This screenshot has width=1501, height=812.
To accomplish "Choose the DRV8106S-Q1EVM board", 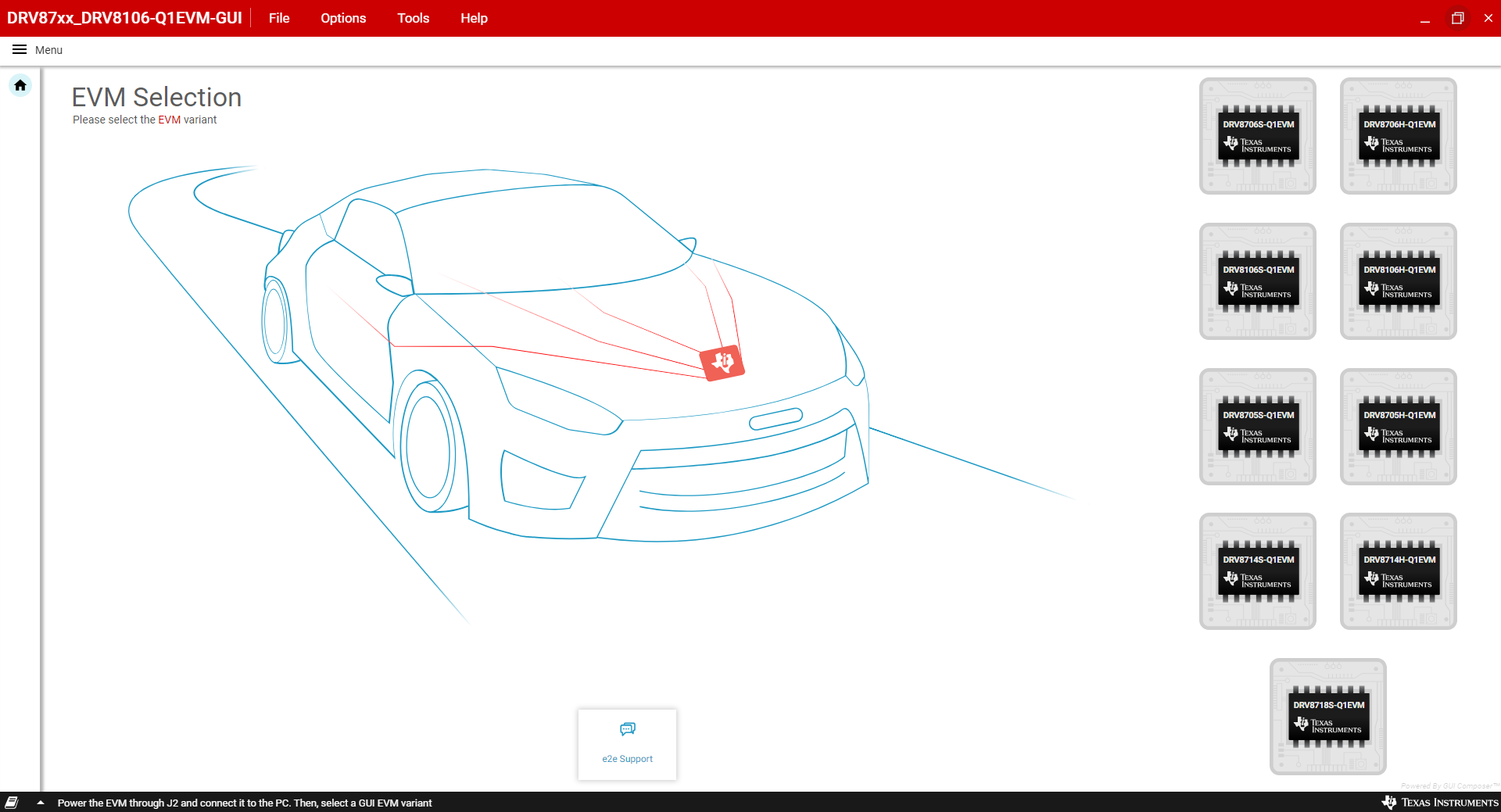I will point(1258,281).
